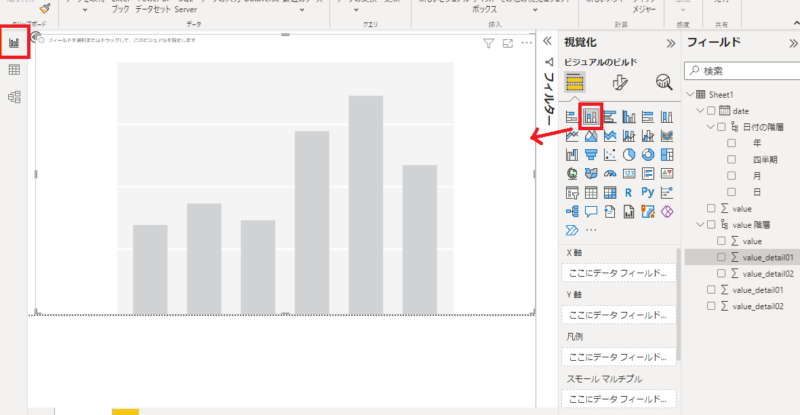Screen dimensions: 800x415
Task: Collapse the value 階層 hierarchy chevron
Action: (701, 225)
